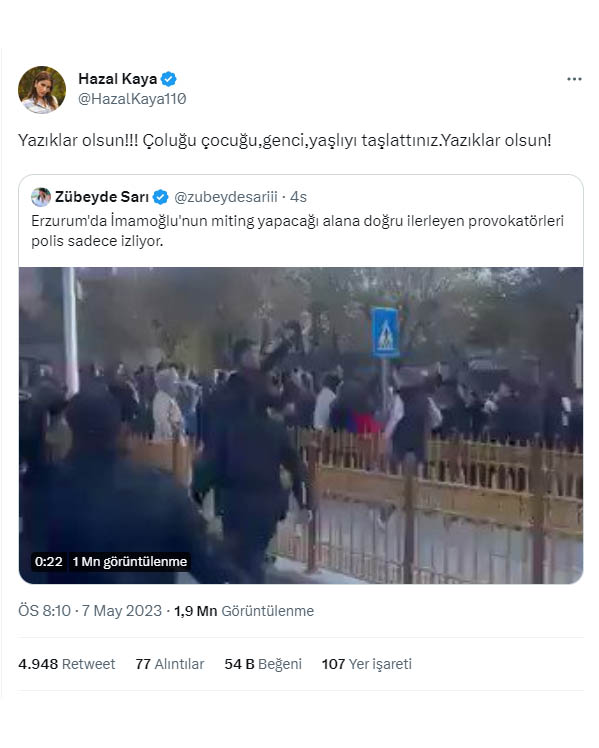
Task: Open the ÖS 8:10 · 7 May 2023 timestamp
Action: [x=90, y=611]
